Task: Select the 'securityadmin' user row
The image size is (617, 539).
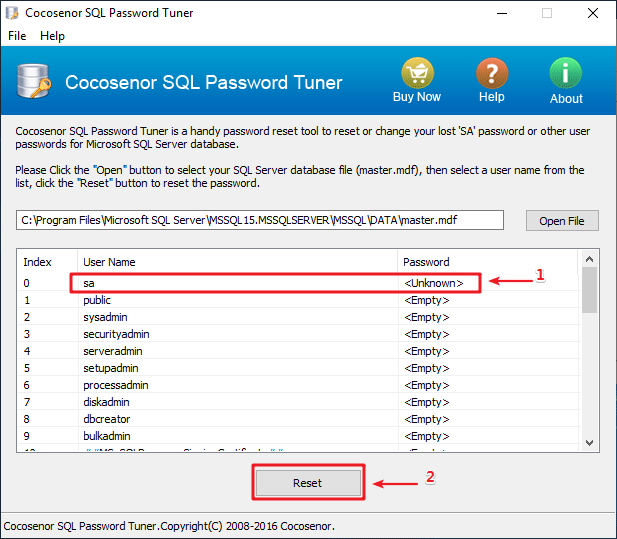Action: point(298,334)
